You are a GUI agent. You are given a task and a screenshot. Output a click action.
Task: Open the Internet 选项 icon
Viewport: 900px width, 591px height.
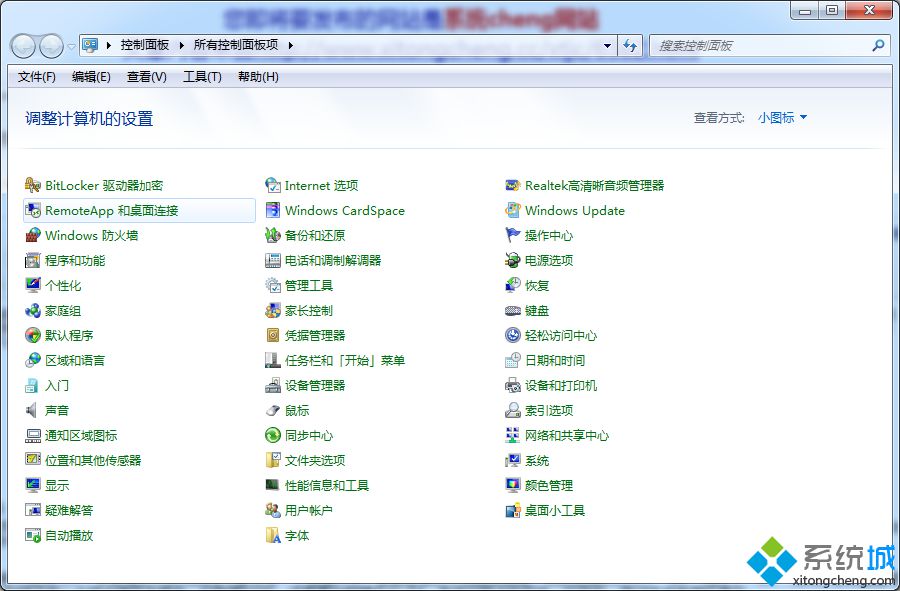coord(273,185)
